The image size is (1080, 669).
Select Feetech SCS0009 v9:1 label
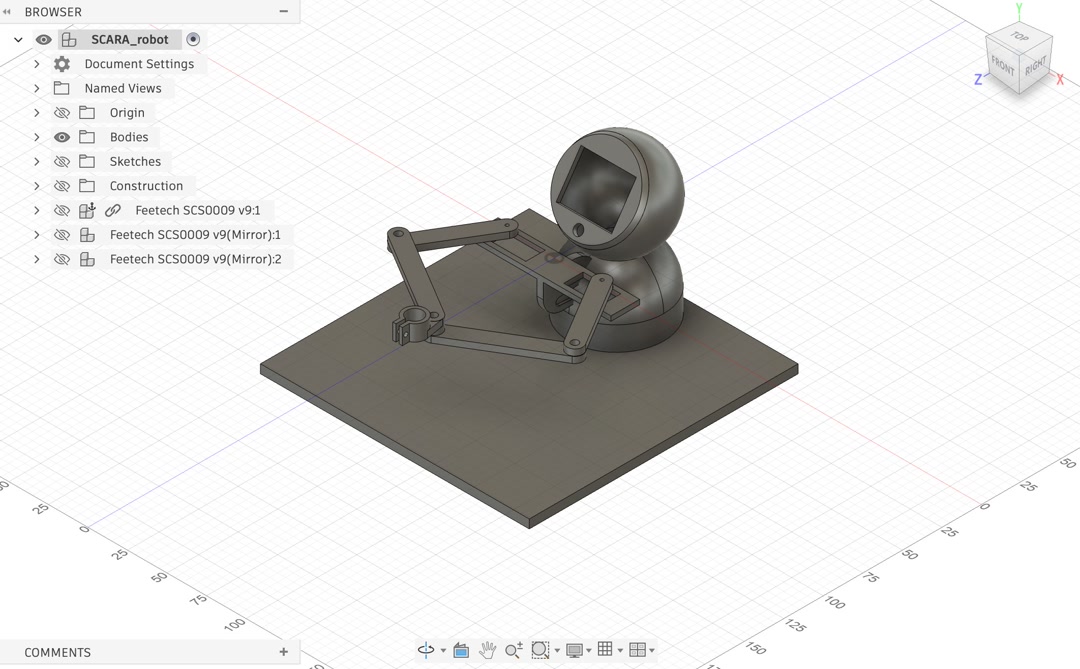(198, 211)
